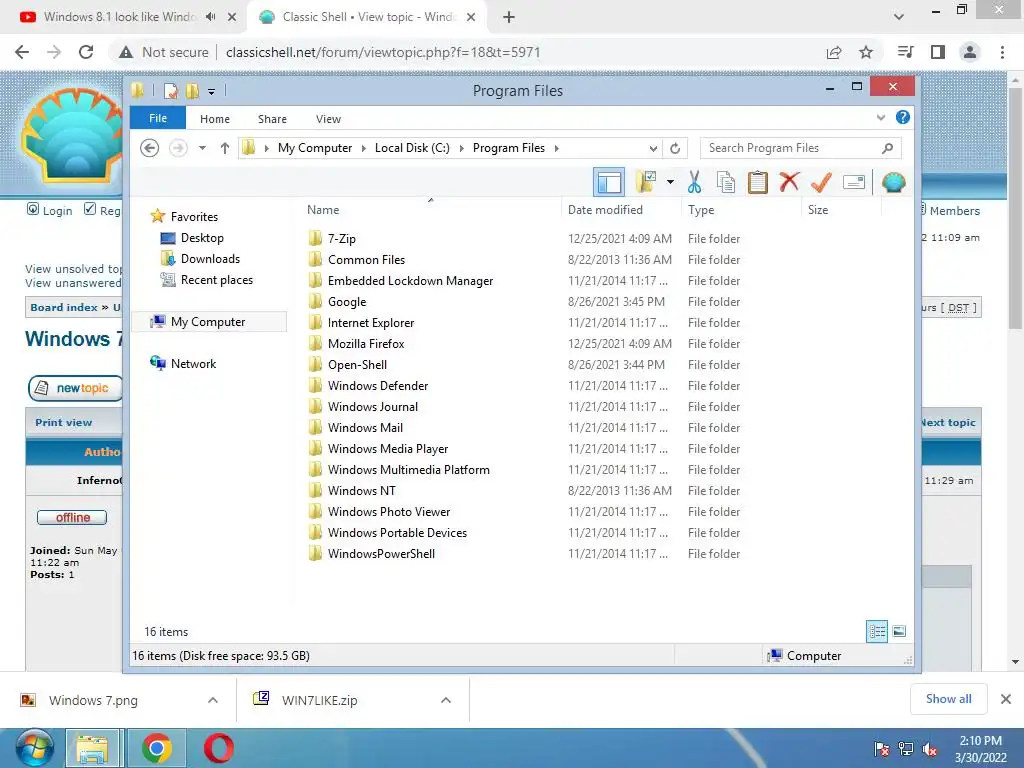Bookmark this page star icon
The height and width of the screenshot is (768, 1024).
866,52
